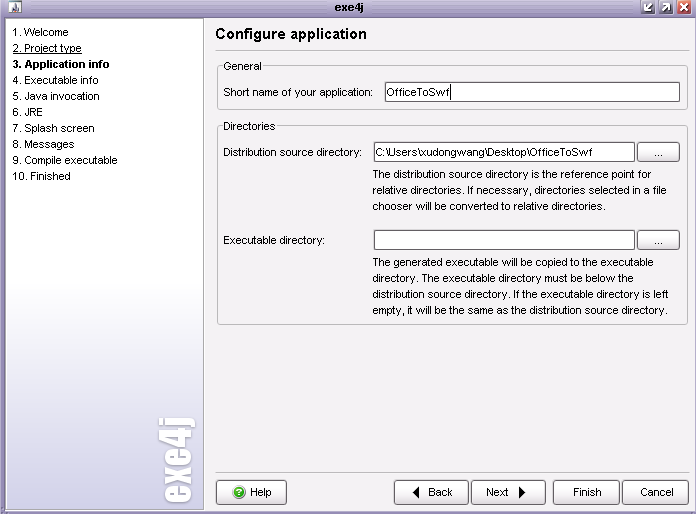Browse for the executable directory
696x514 pixels.
(x=658, y=240)
